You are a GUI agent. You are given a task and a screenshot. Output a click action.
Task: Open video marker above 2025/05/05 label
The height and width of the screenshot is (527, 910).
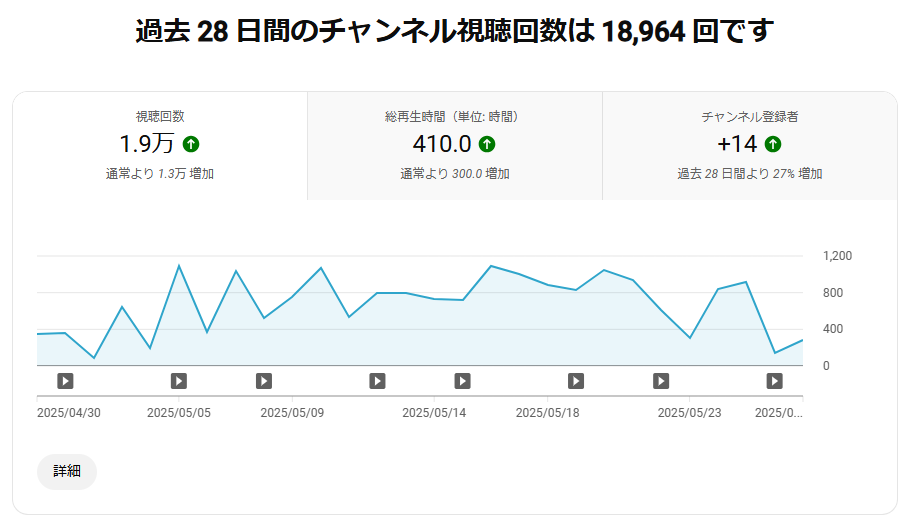point(179,381)
